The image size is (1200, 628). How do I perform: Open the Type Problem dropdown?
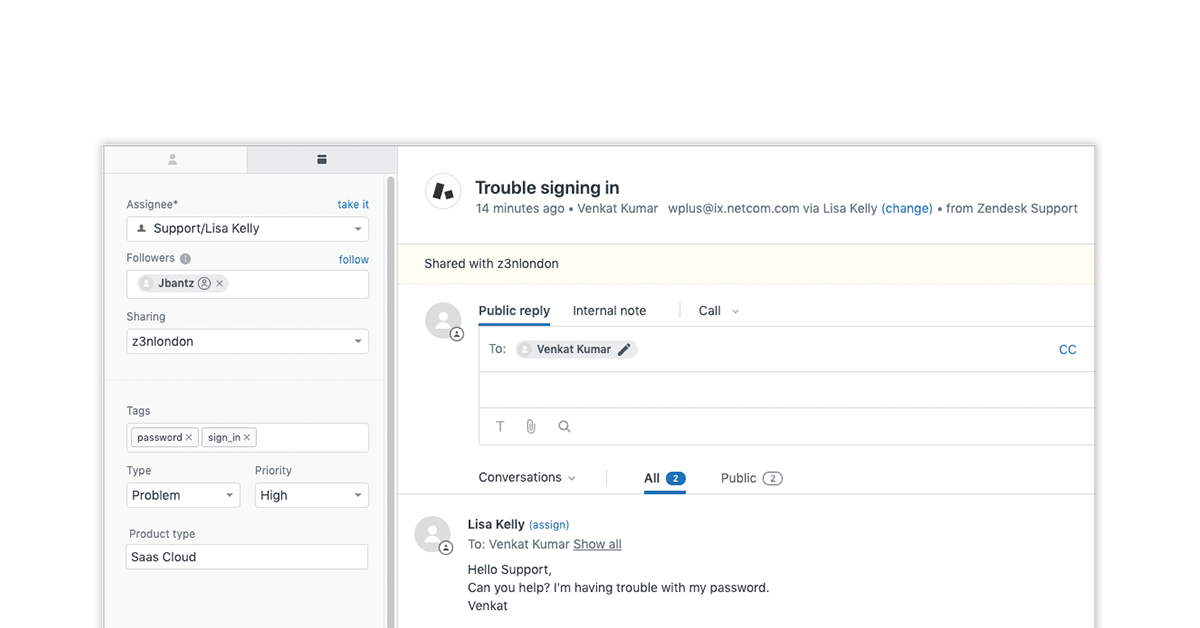tap(183, 496)
